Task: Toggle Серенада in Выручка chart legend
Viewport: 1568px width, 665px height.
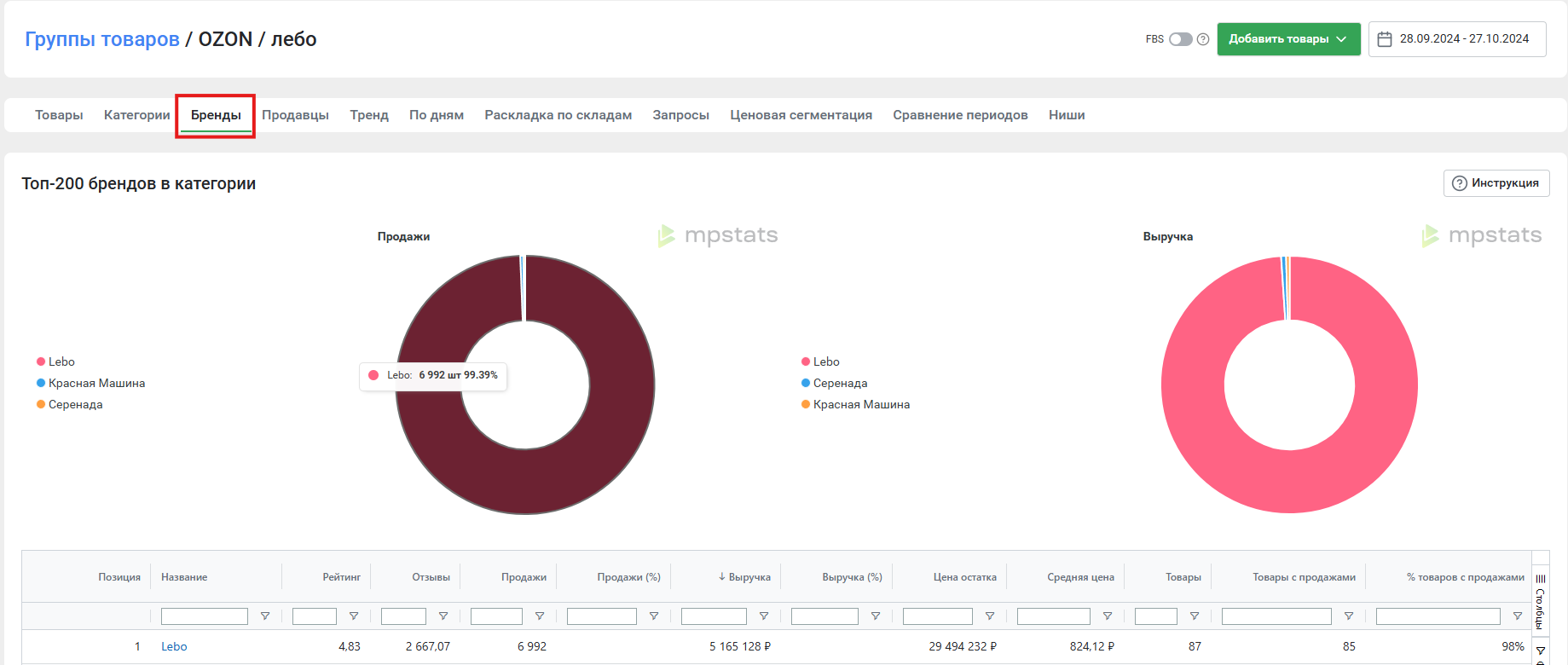Action: click(834, 383)
